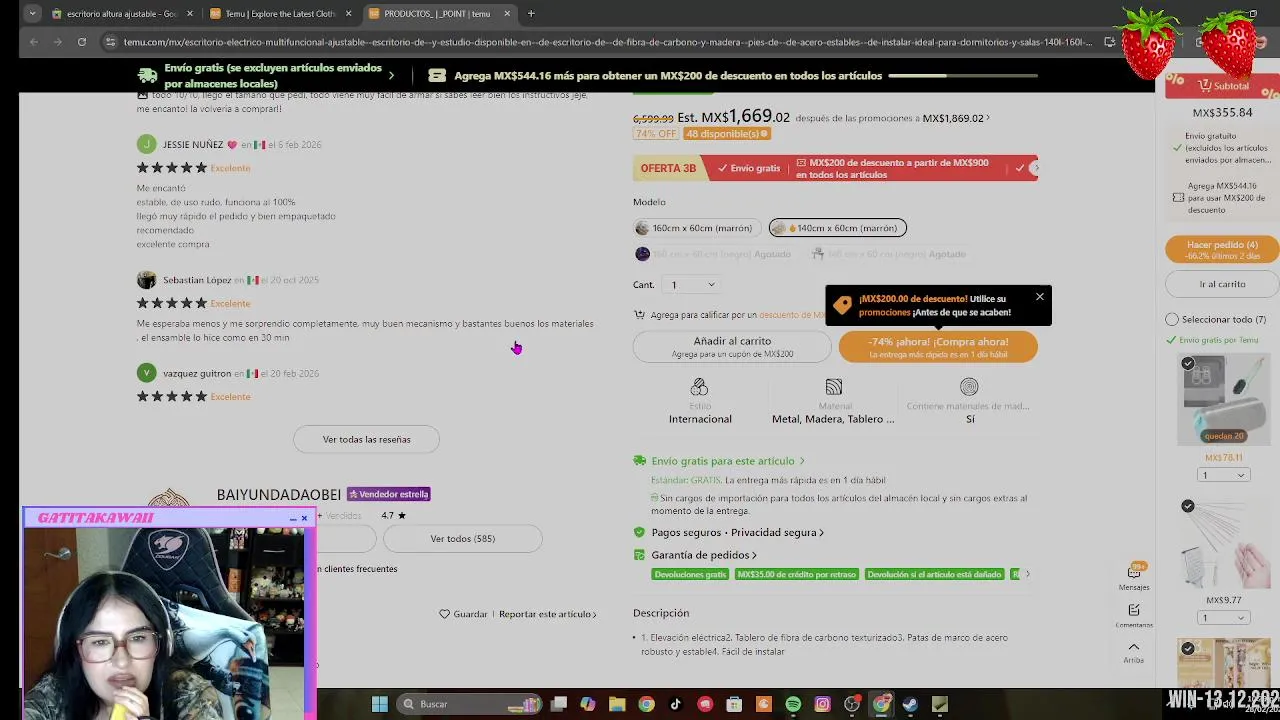Minimize the GATITAKAWAII webcam overlay
The width and height of the screenshot is (1280, 720).
click(x=292, y=518)
